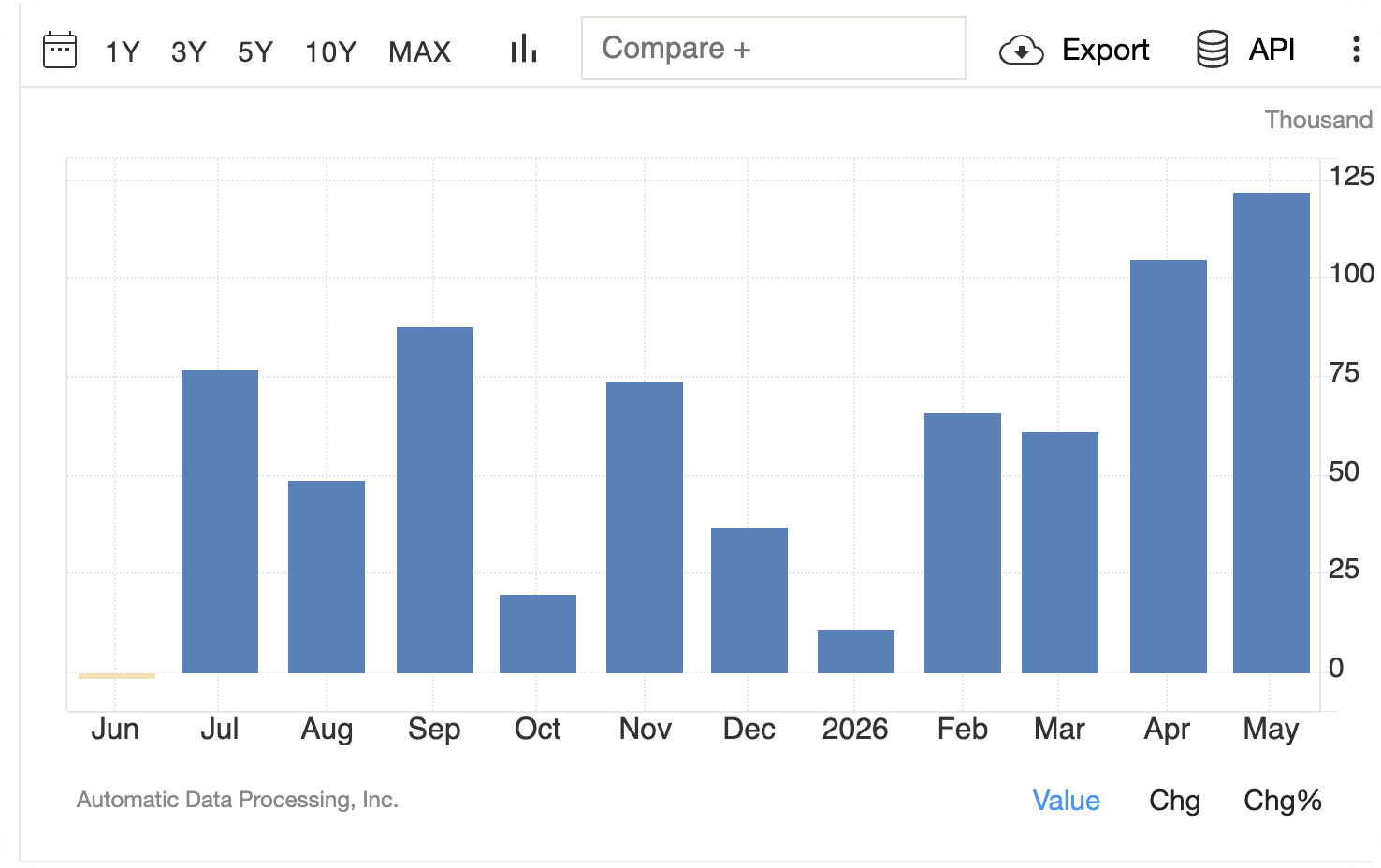Screen dimensions: 1381x868
Task: Click the 25 y-axis label
Action: 1345,569
